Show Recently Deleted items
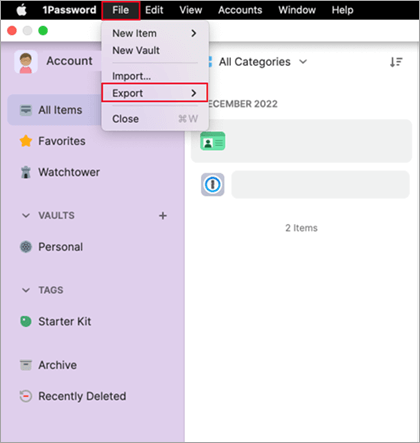420x443 pixels. click(x=82, y=396)
